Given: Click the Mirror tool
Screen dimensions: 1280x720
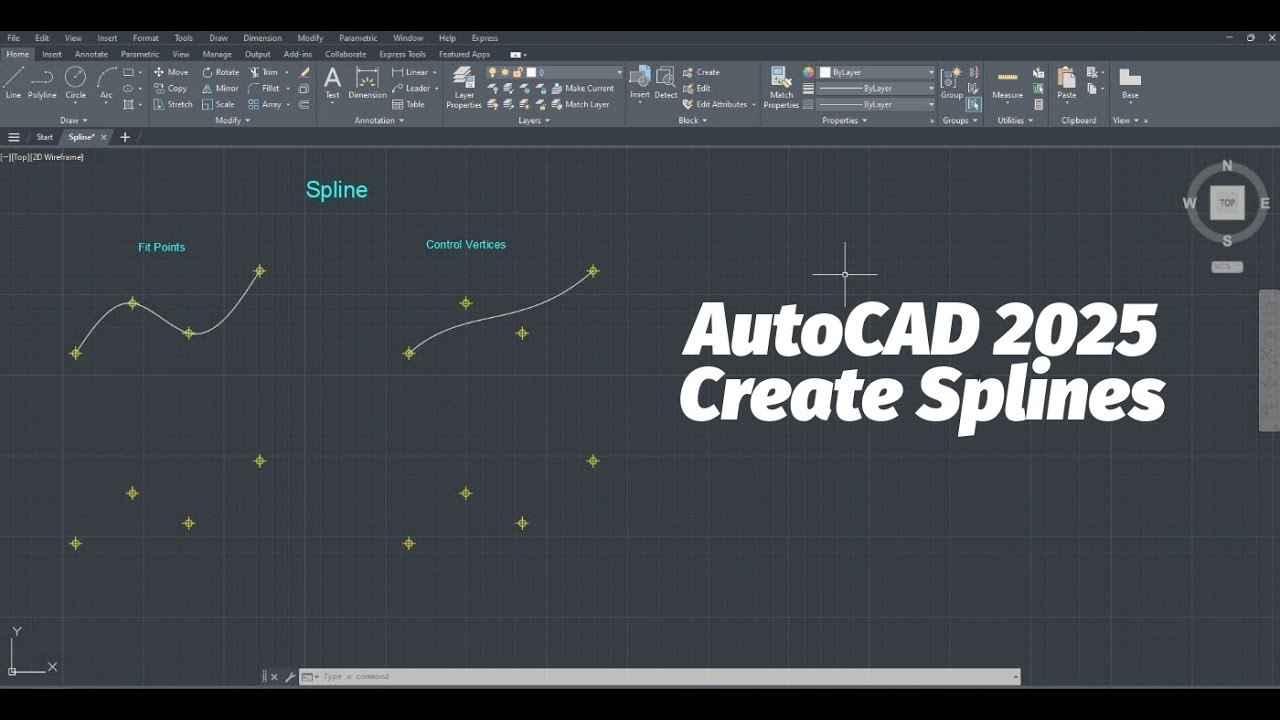Looking at the screenshot, I should (220, 88).
